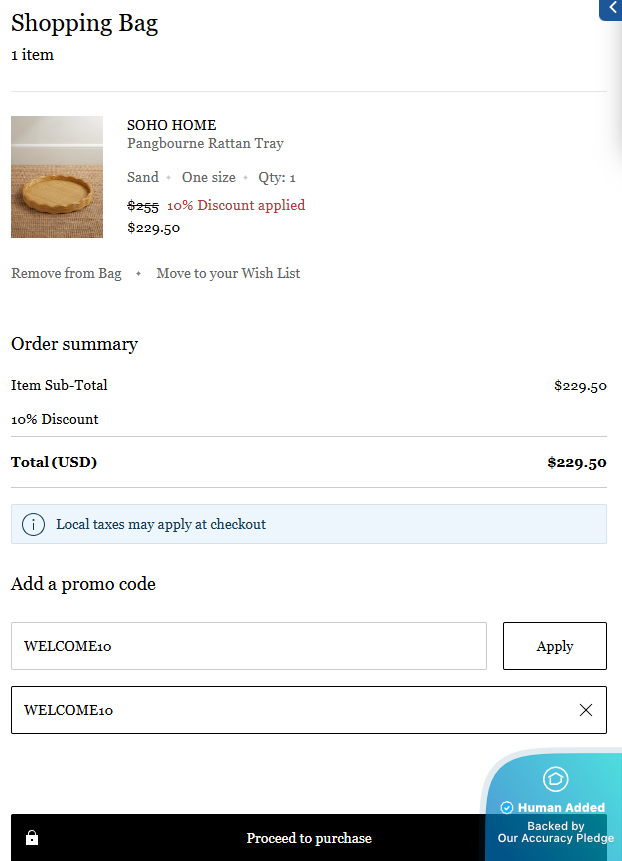The width and height of the screenshot is (622, 861).
Task: Click the Total (USD) amount of $229.50
Action: point(577,462)
